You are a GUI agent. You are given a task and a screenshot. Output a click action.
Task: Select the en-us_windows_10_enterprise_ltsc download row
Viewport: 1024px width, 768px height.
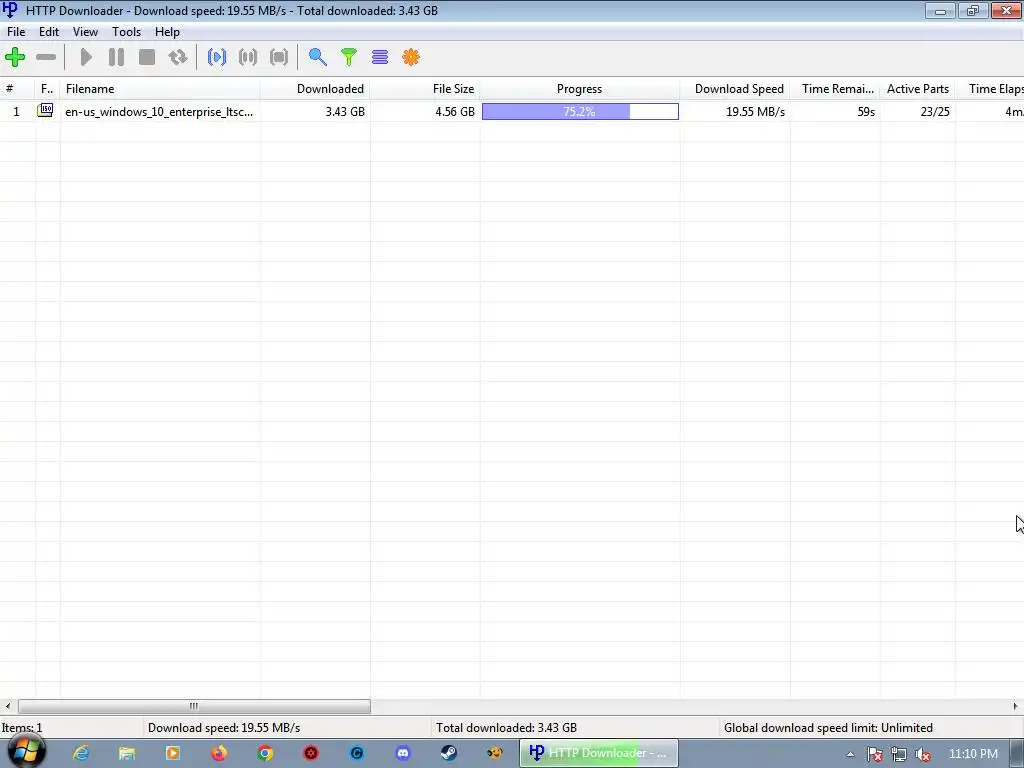pos(512,112)
